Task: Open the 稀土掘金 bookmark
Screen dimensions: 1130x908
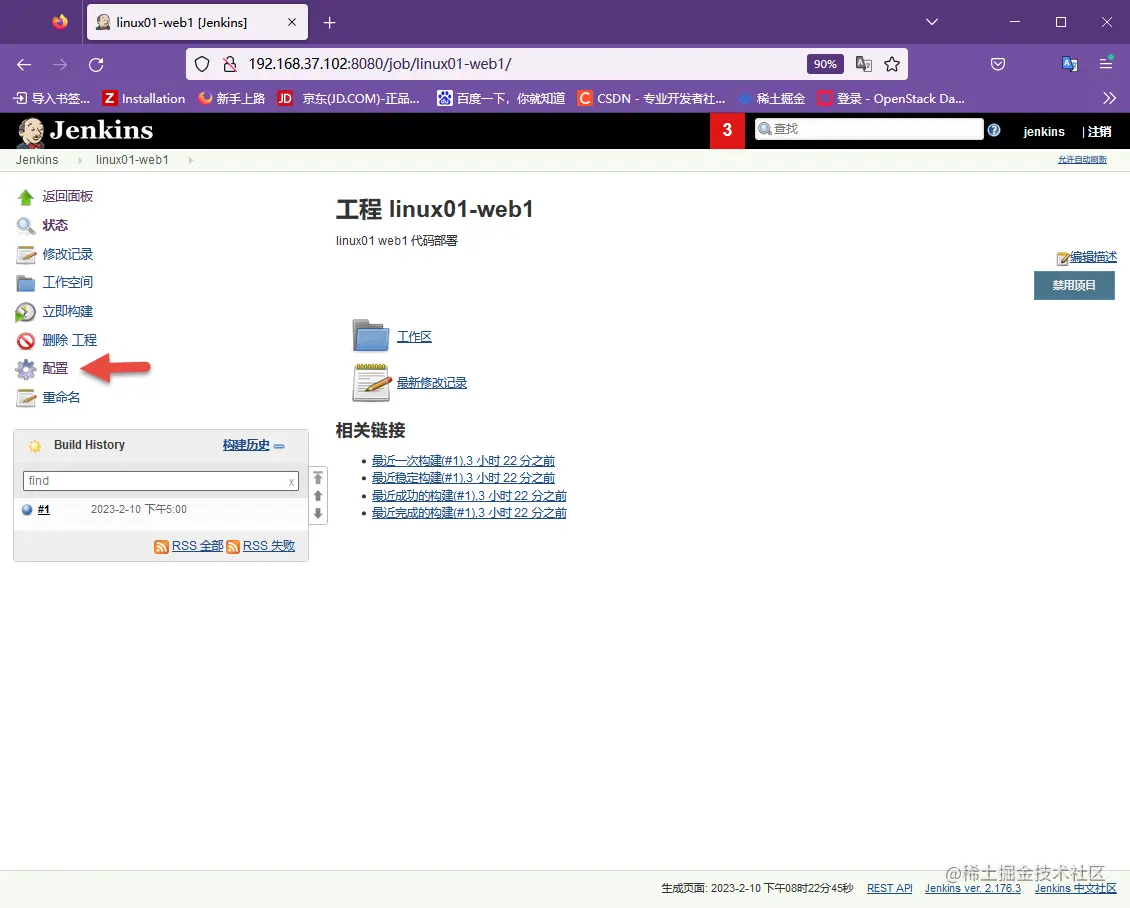Action: click(x=772, y=98)
